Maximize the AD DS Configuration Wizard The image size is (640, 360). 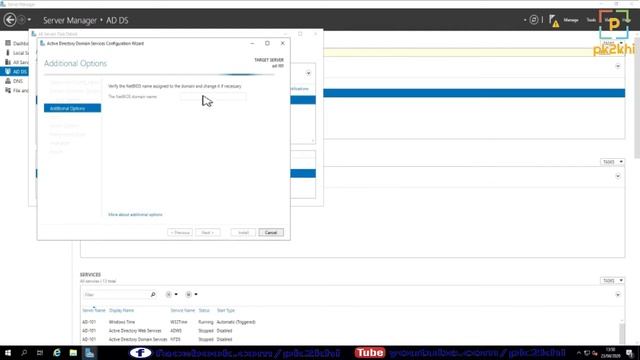pyautogui.click(x=267, y=43)
